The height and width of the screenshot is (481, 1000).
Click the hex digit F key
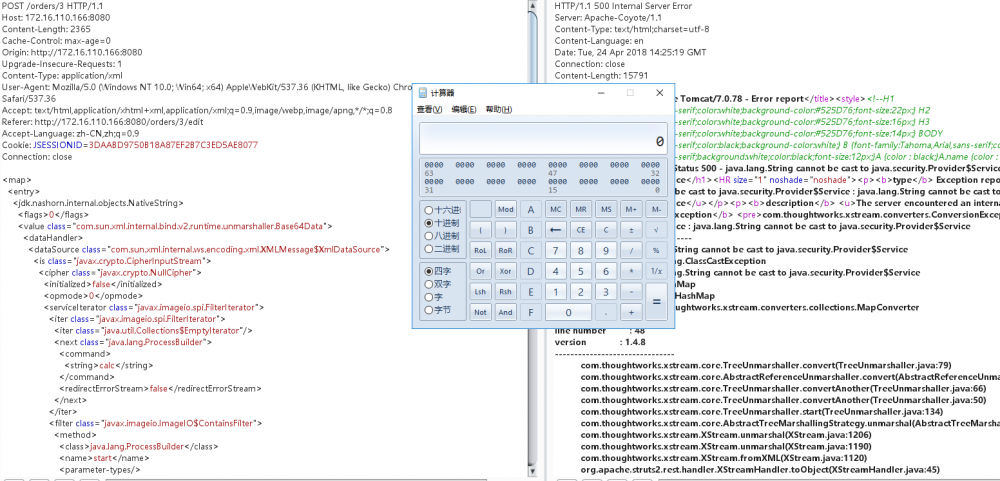coord(531,312)
